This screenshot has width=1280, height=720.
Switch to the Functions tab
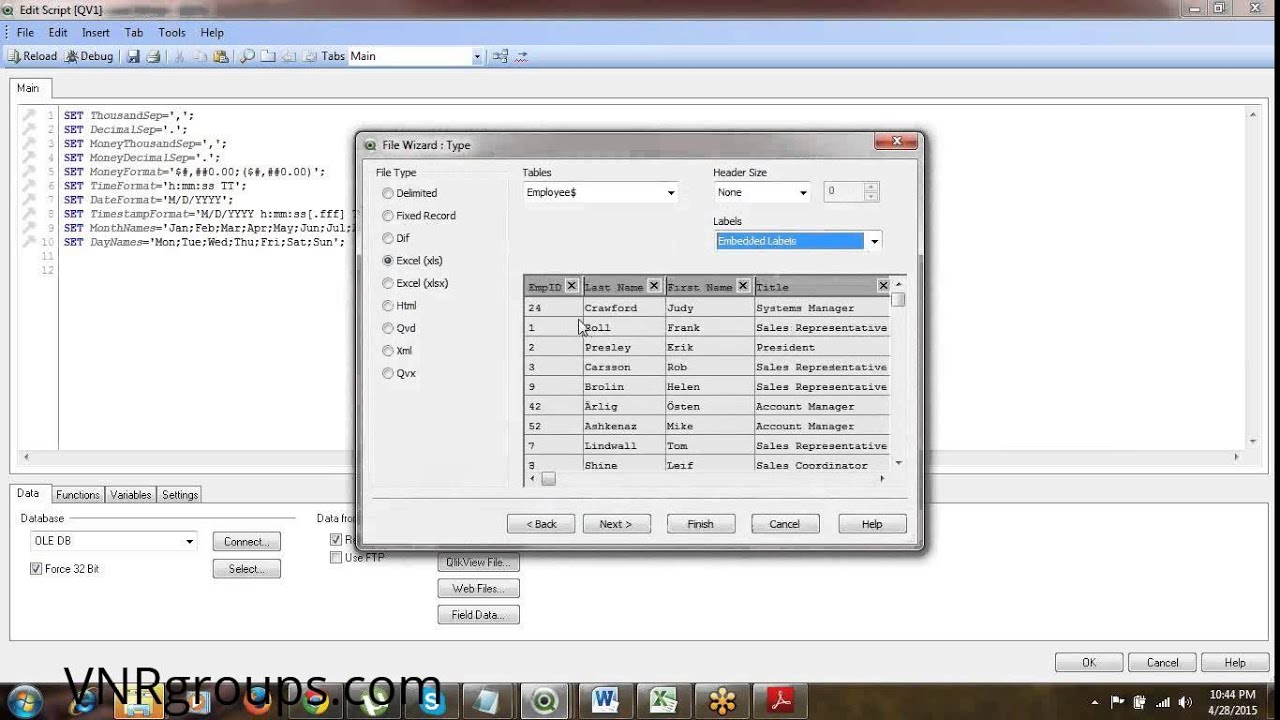(x=78, y=495)
